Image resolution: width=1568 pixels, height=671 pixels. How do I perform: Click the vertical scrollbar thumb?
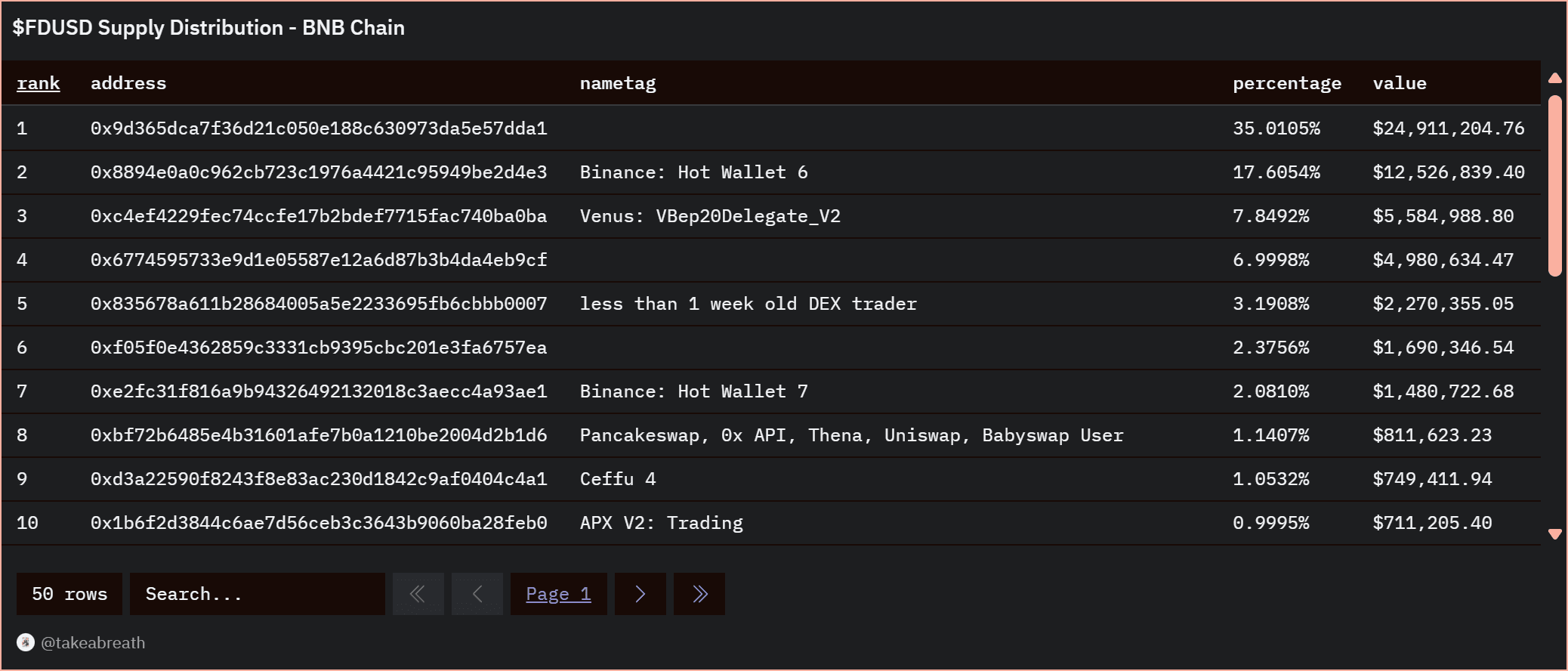[x=1554, y=185]
